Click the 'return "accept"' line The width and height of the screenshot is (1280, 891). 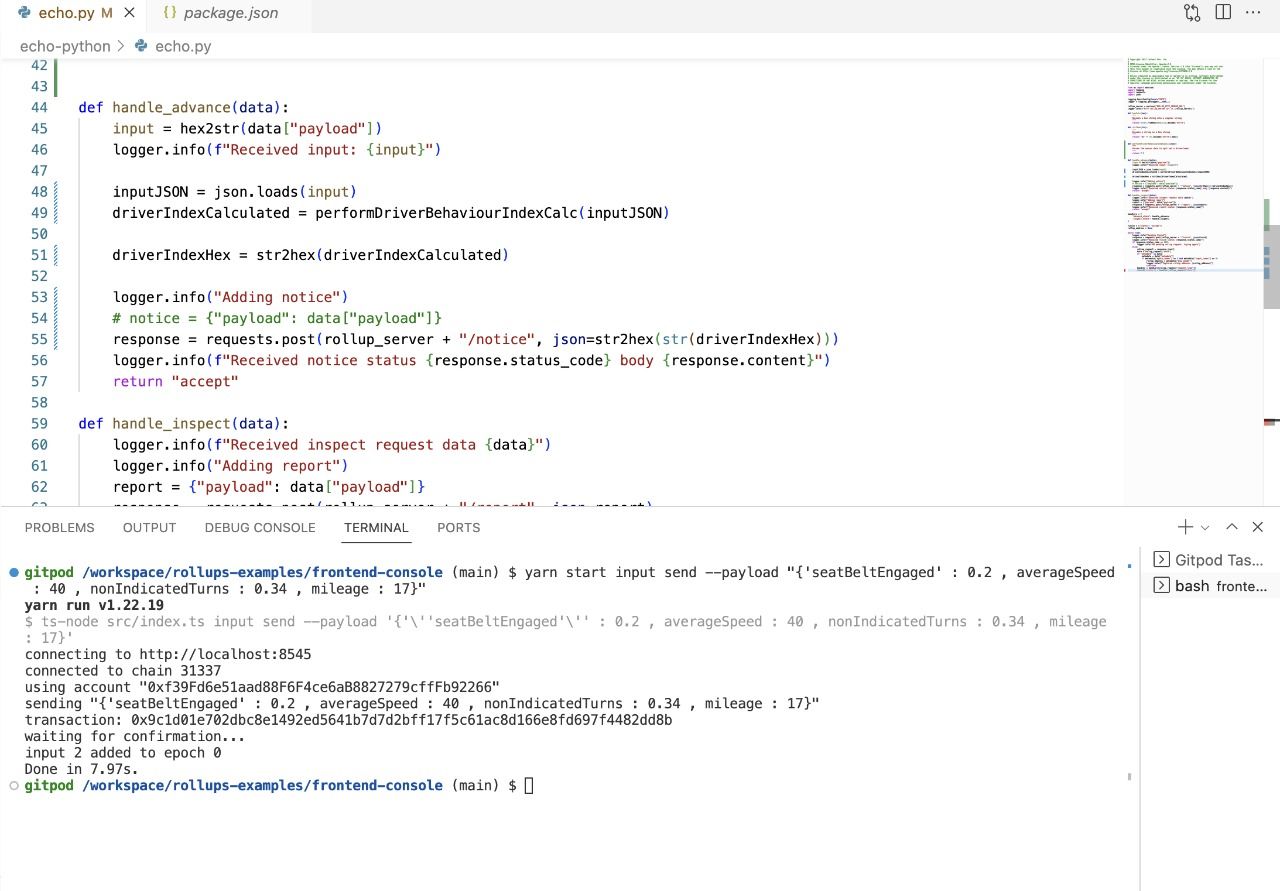pyautogui.click(x=175, y=381)
